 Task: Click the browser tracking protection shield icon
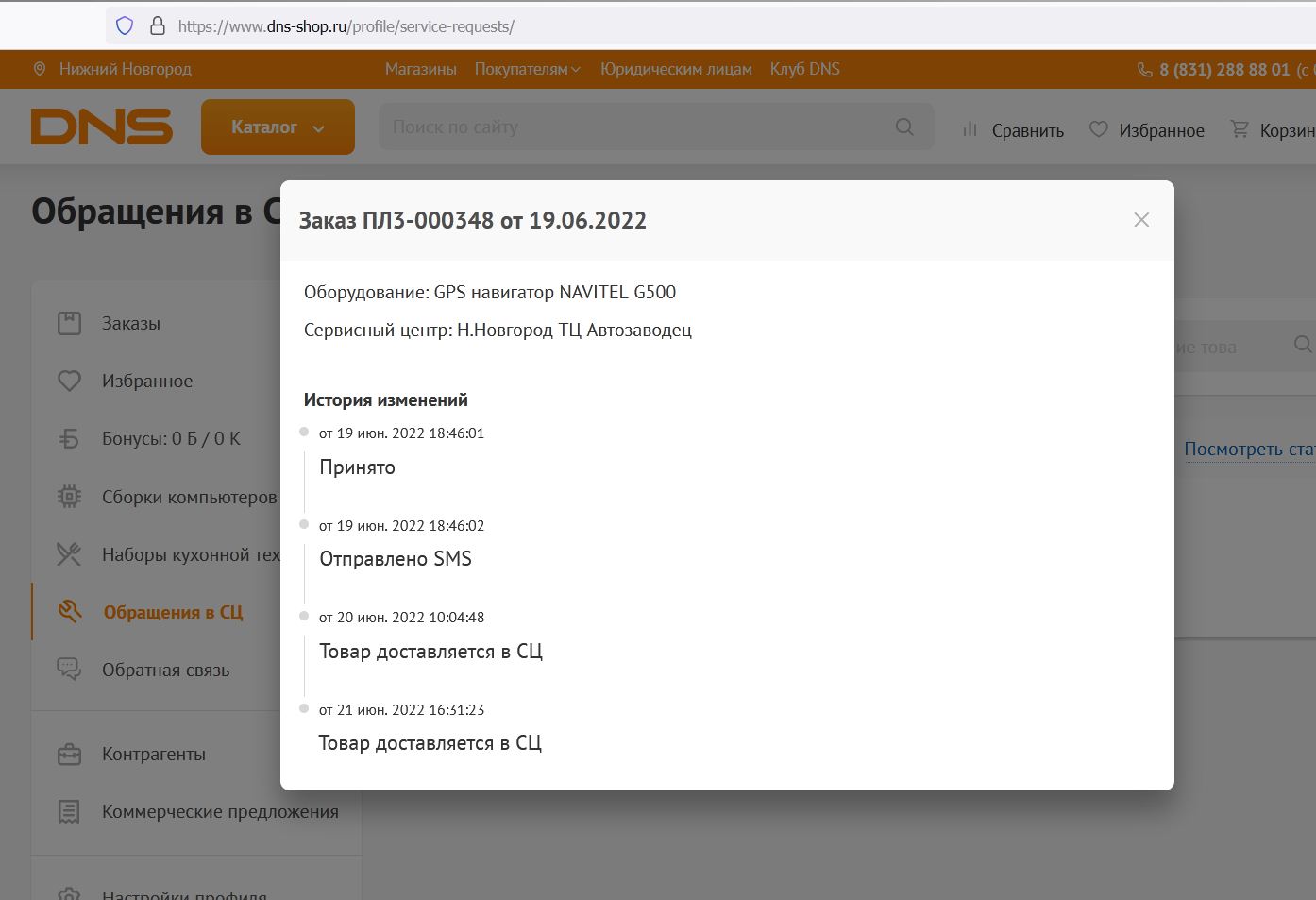coord(125,25)
